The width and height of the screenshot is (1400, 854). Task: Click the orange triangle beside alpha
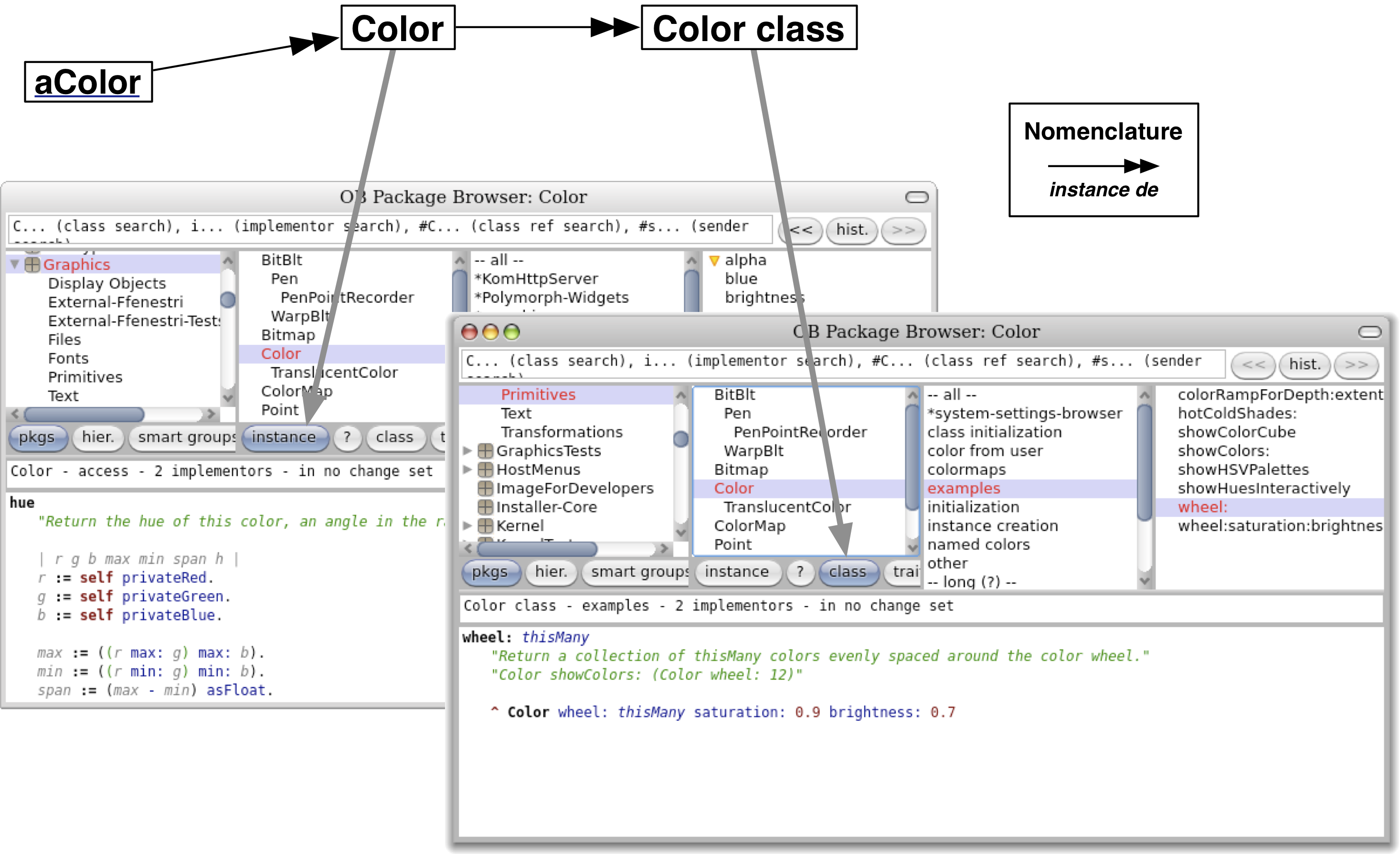click(x=714, y=261)
